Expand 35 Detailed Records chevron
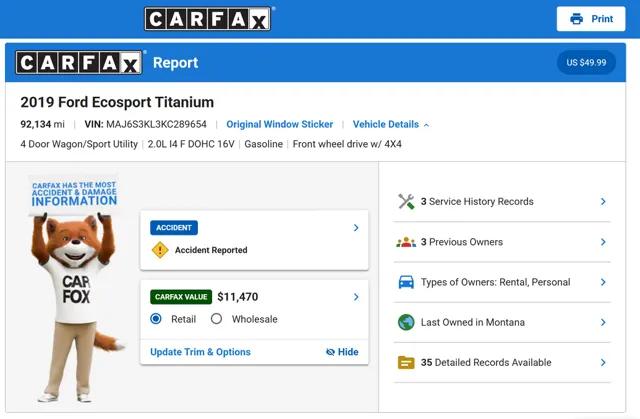This screenshot has width=640, height=419. pos(603,362)
